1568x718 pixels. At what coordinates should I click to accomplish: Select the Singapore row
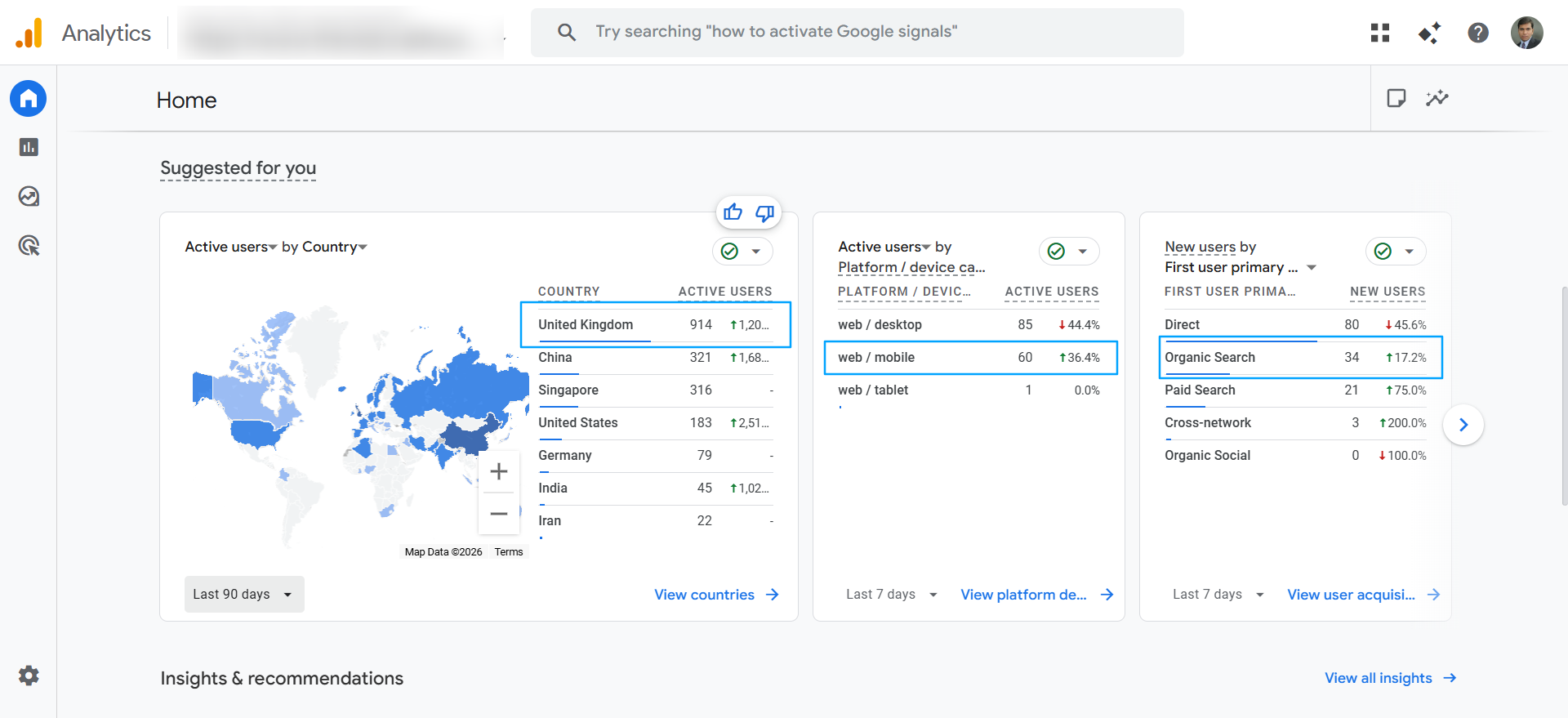click(x=656, y=390)
